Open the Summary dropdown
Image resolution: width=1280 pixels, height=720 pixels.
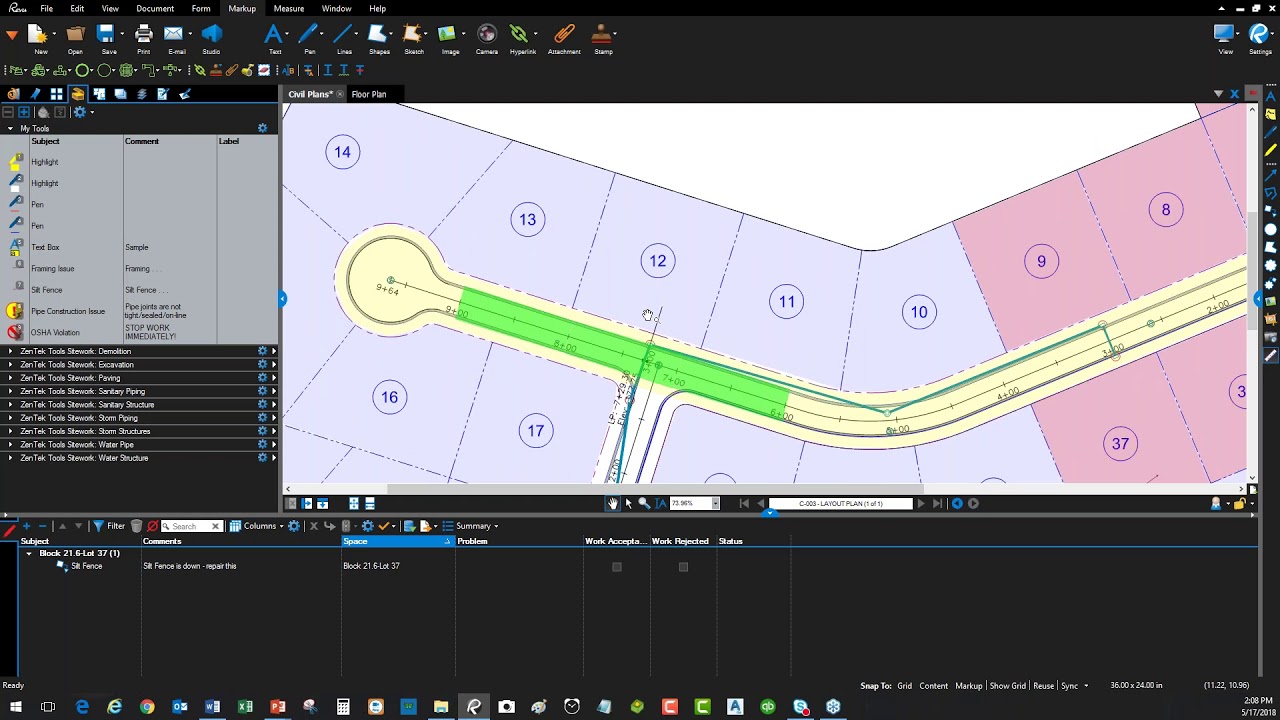coord(471,526)
